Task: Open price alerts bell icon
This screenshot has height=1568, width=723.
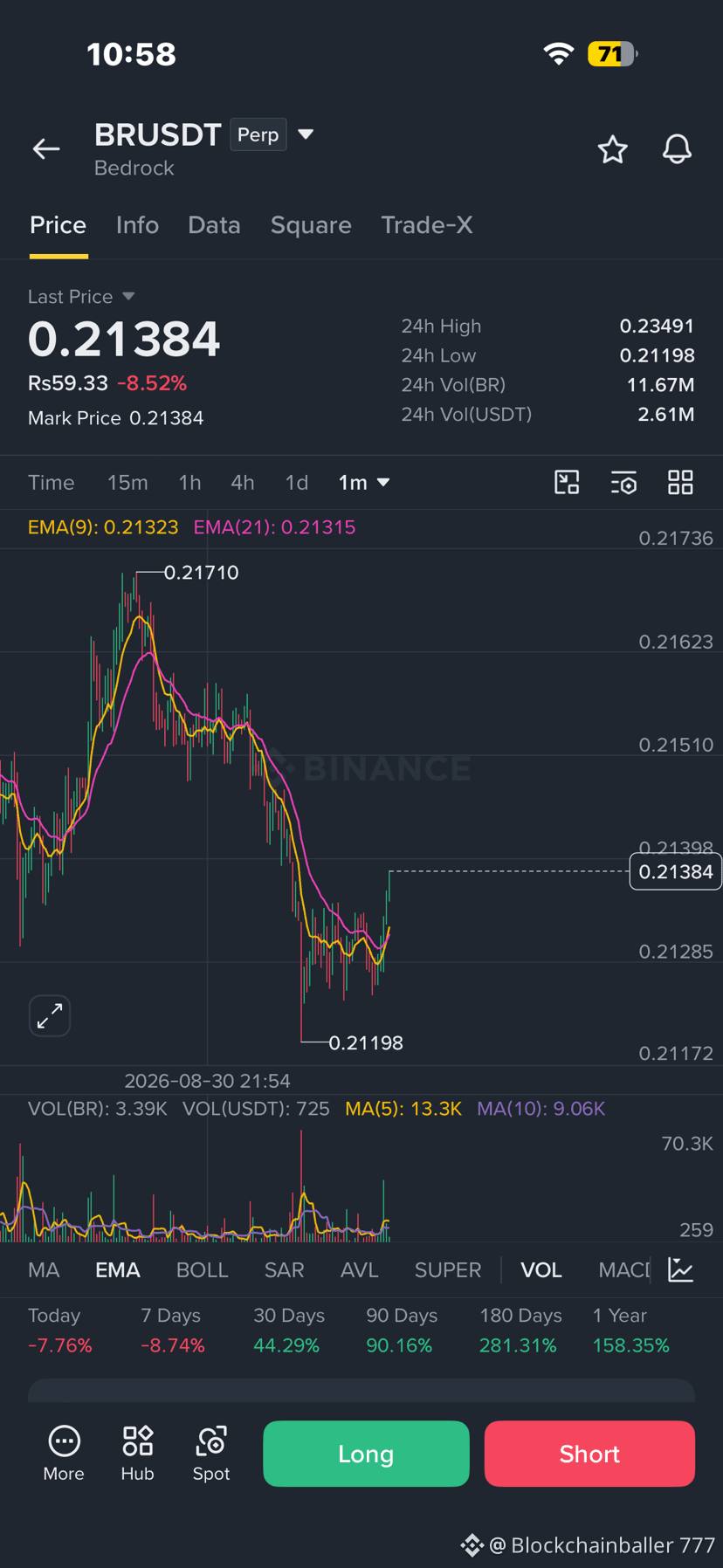Action: click(677, 149)
